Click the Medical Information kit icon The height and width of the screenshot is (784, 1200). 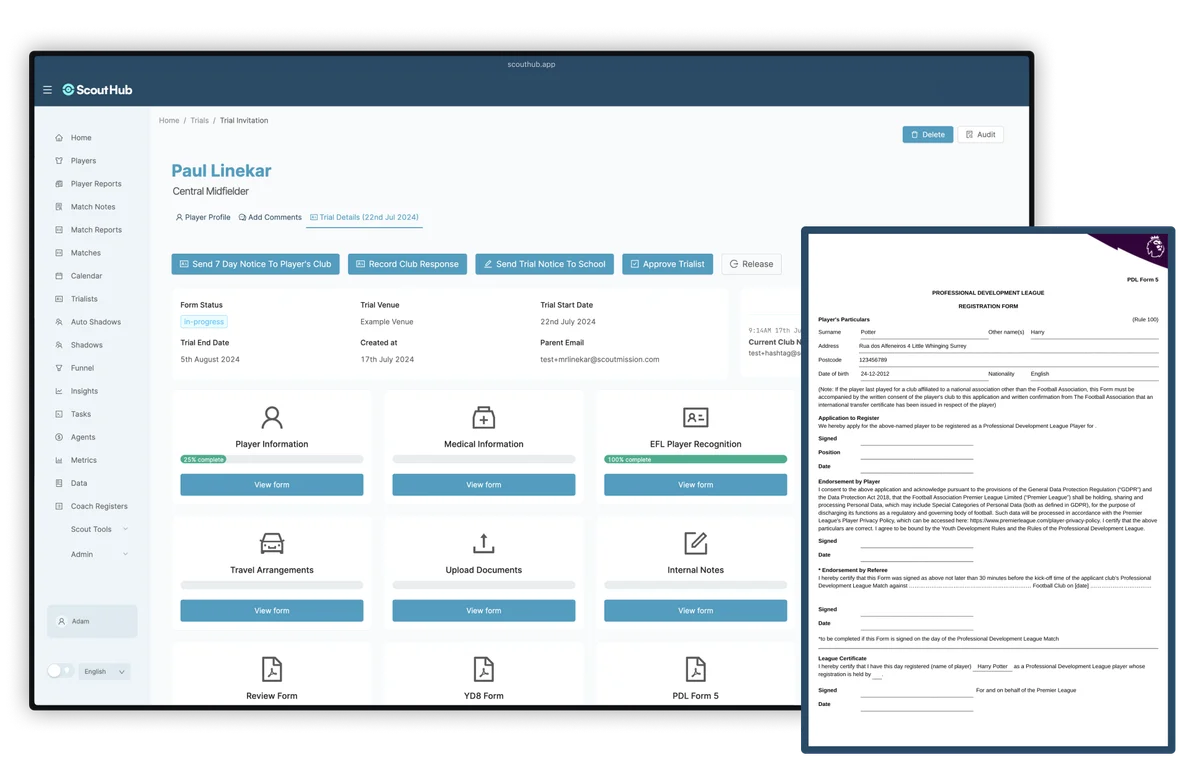(x=484, y=417)
